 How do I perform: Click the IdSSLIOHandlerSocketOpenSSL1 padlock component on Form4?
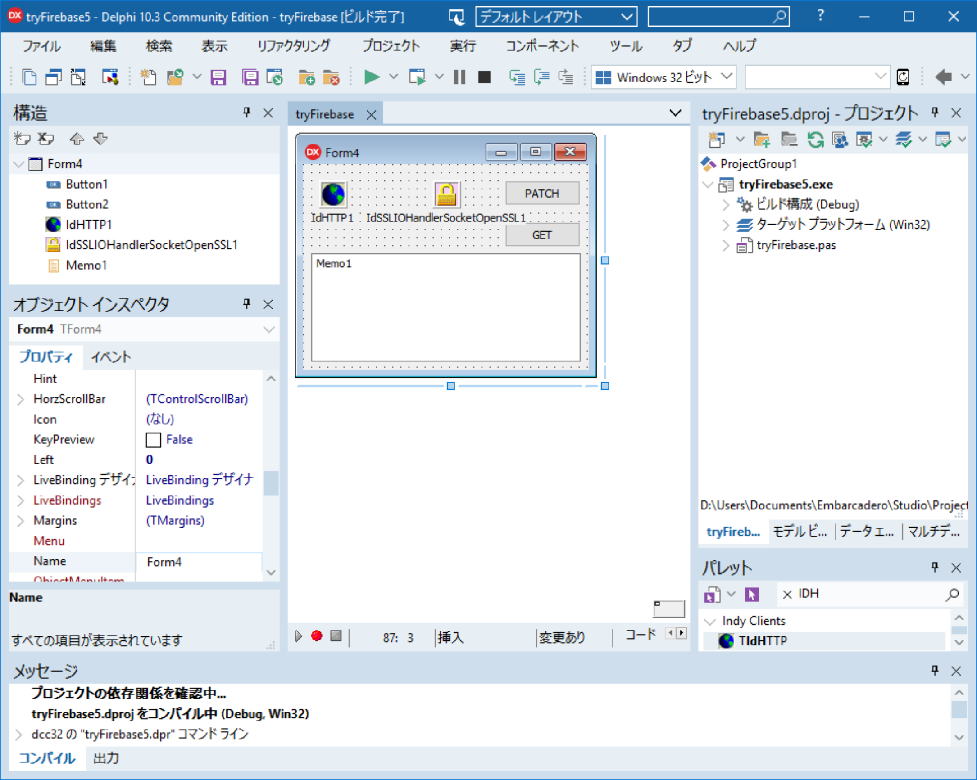click(x=446, y=194)
